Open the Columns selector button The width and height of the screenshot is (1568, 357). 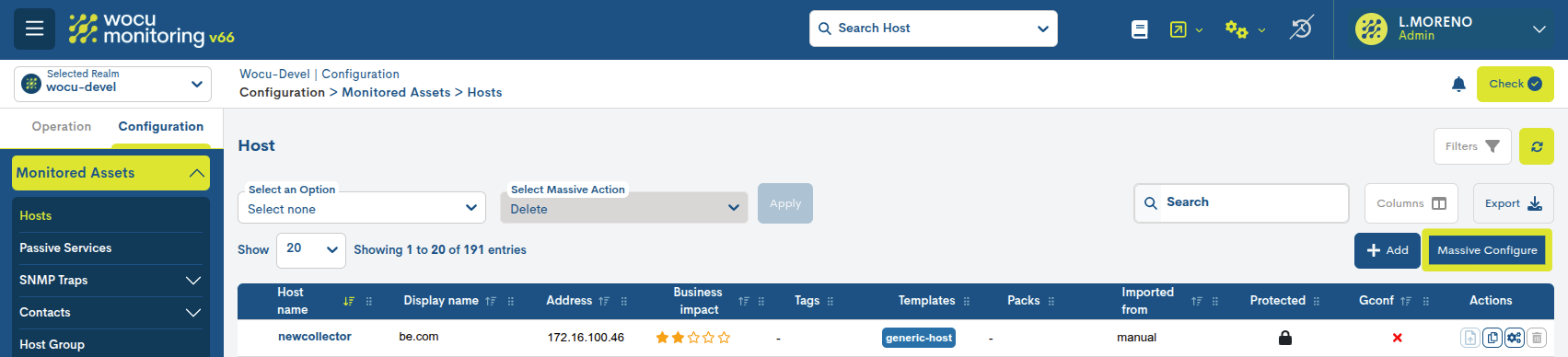[1411, 203]
